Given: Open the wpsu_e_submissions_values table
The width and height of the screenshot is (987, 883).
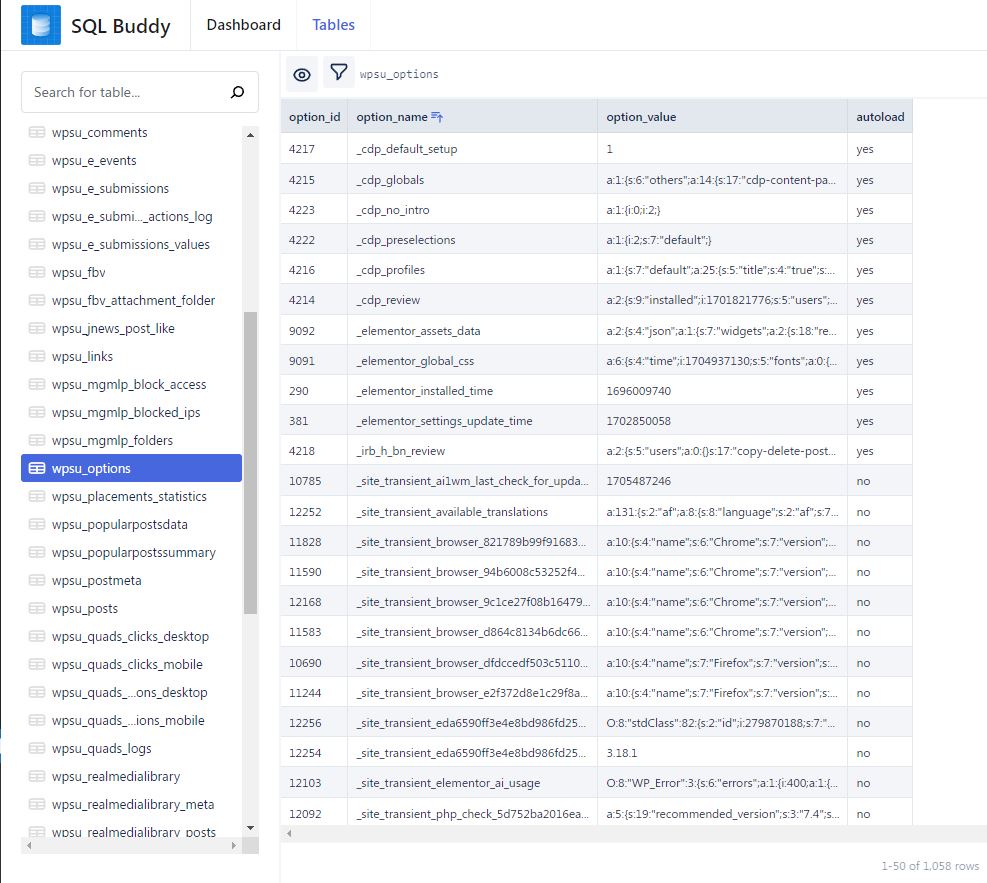Looking at the screenshot, I should click(132, 244).
